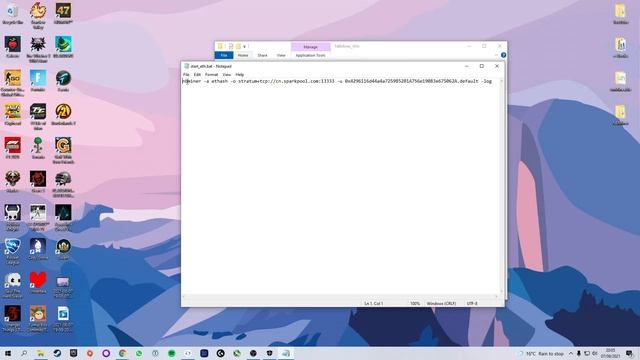The image size is (640, 360).
Task: Click 'UTF-8' in Notepad status bar
Action: coord(472,304)
